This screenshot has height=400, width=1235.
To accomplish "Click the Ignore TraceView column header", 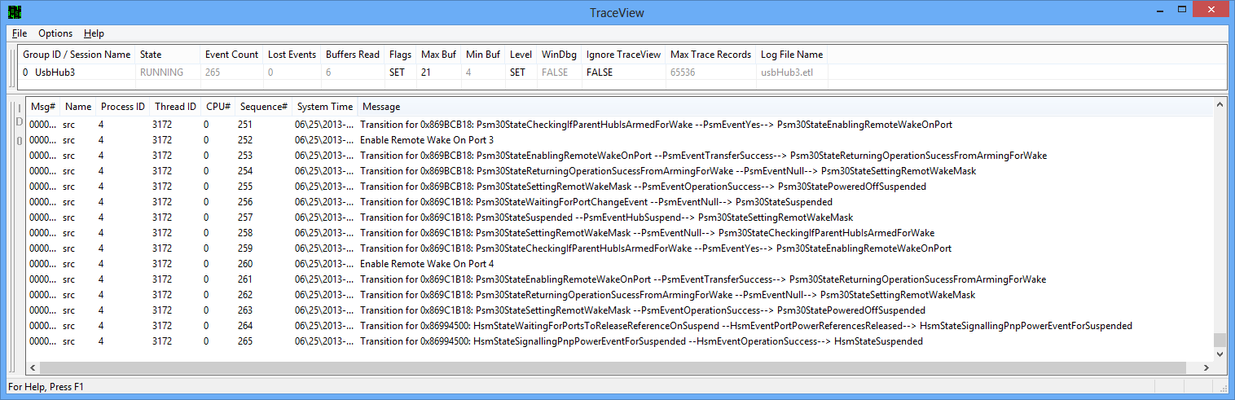I will [x=624, y=54].
